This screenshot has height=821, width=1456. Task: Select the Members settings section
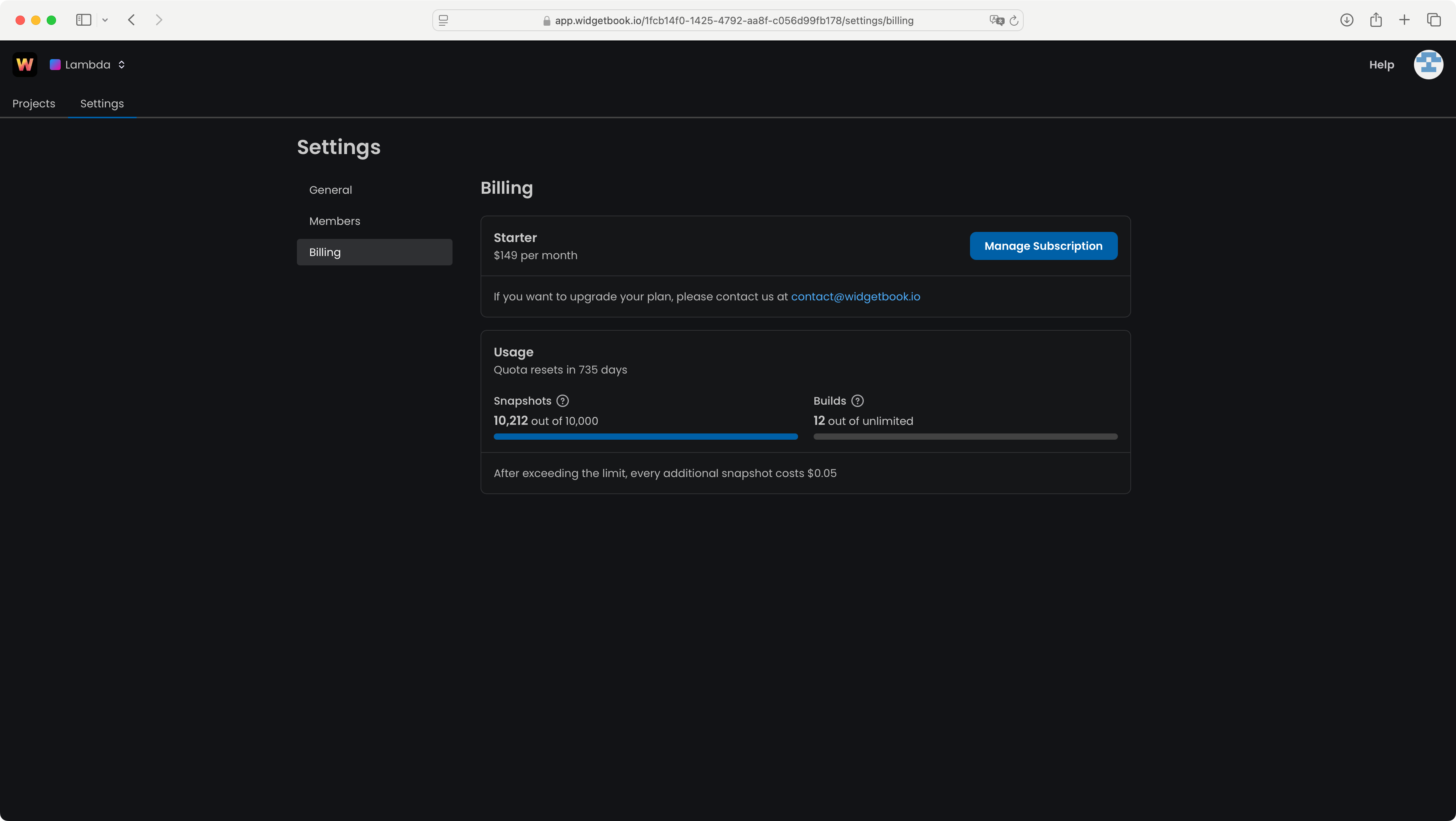335,221
